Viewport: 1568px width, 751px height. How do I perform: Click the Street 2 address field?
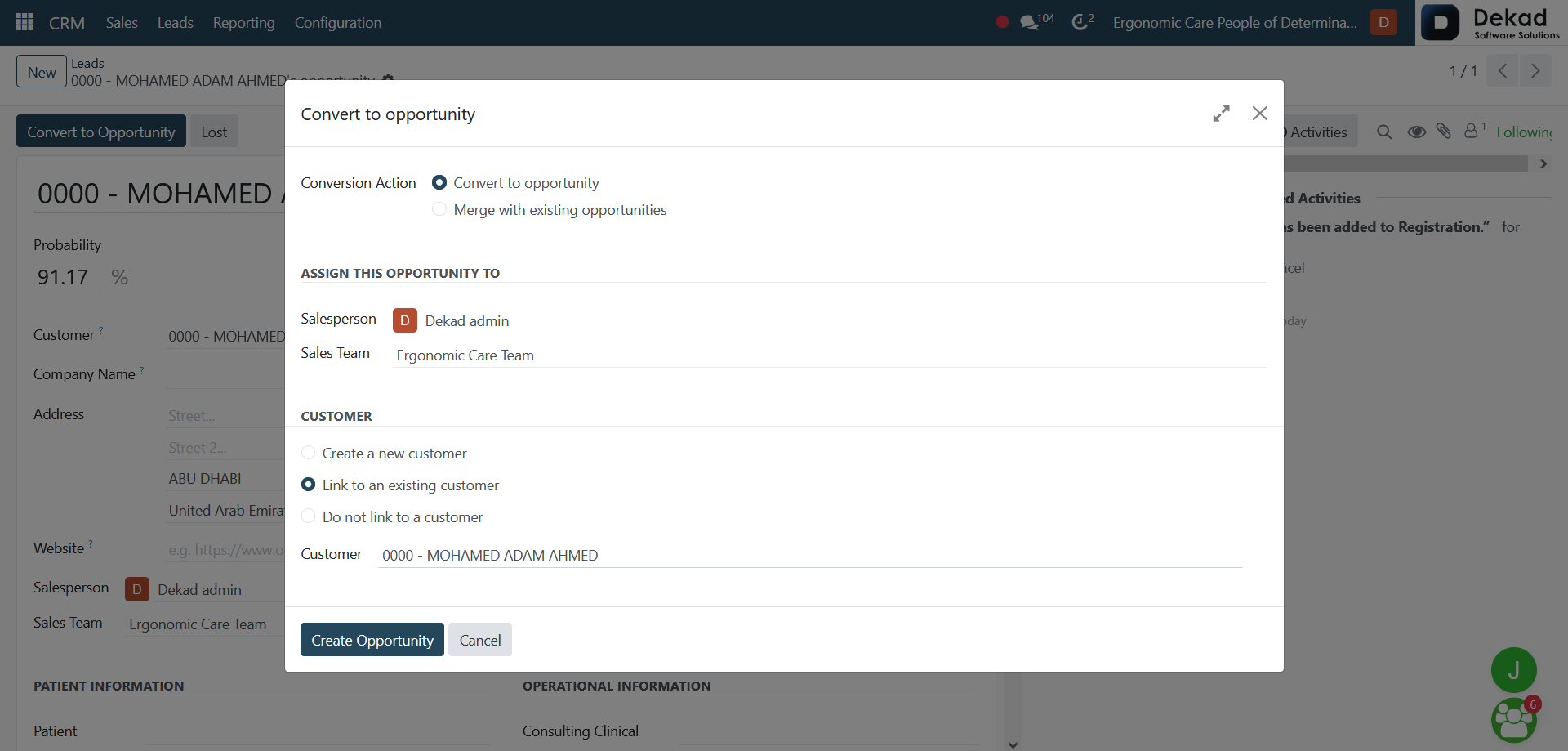point(225,448)
